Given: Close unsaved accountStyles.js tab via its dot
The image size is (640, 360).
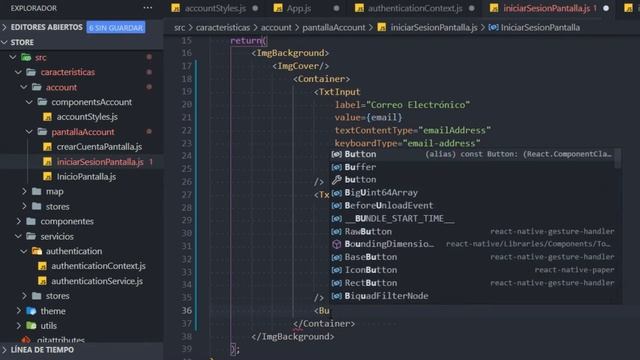Looking at the screenshot, I should [255, 8].
